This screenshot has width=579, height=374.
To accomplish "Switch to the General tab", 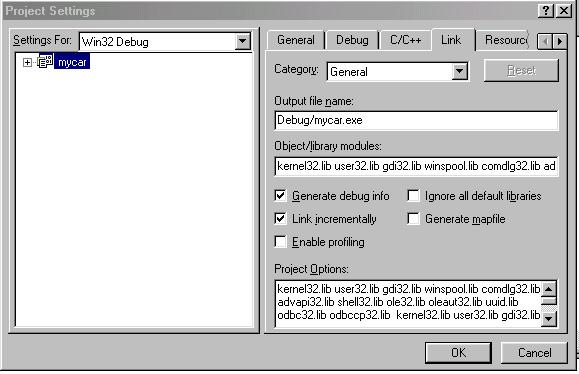I will 296,40.
